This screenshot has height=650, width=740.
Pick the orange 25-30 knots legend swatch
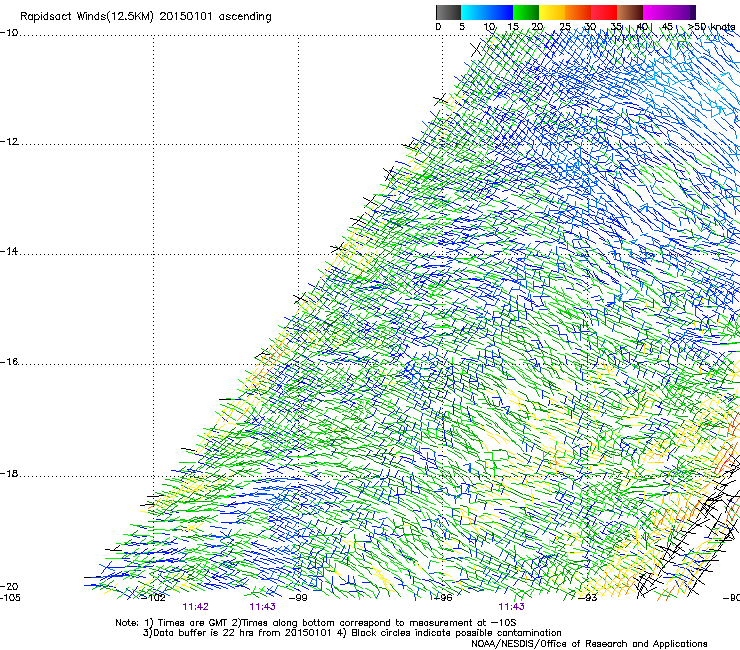[x=578, y=12]
